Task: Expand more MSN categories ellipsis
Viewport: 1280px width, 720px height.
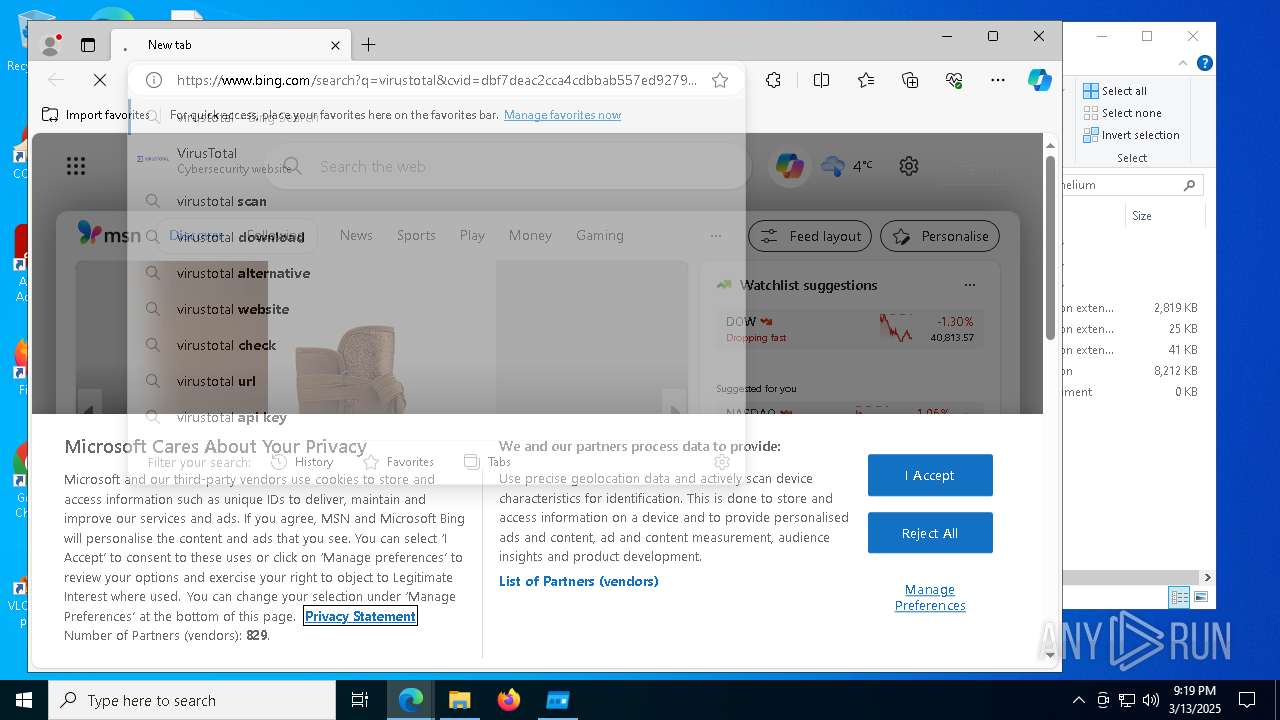Action: pos(716,236)
